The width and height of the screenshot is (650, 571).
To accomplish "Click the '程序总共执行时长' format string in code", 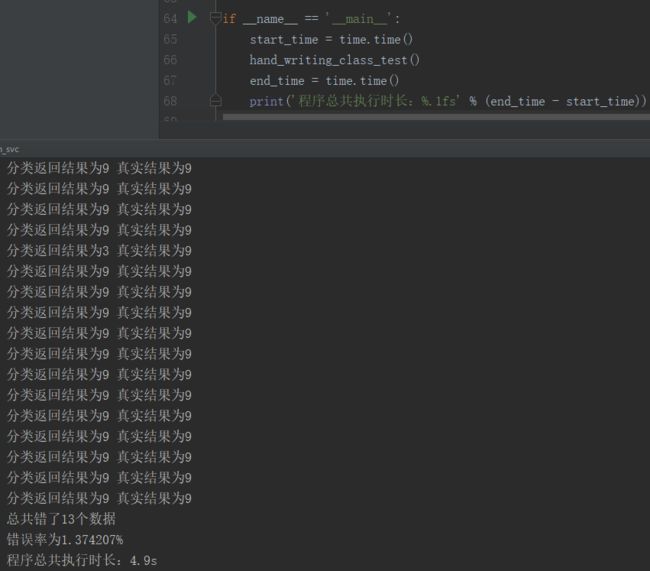I will point(377,101).
